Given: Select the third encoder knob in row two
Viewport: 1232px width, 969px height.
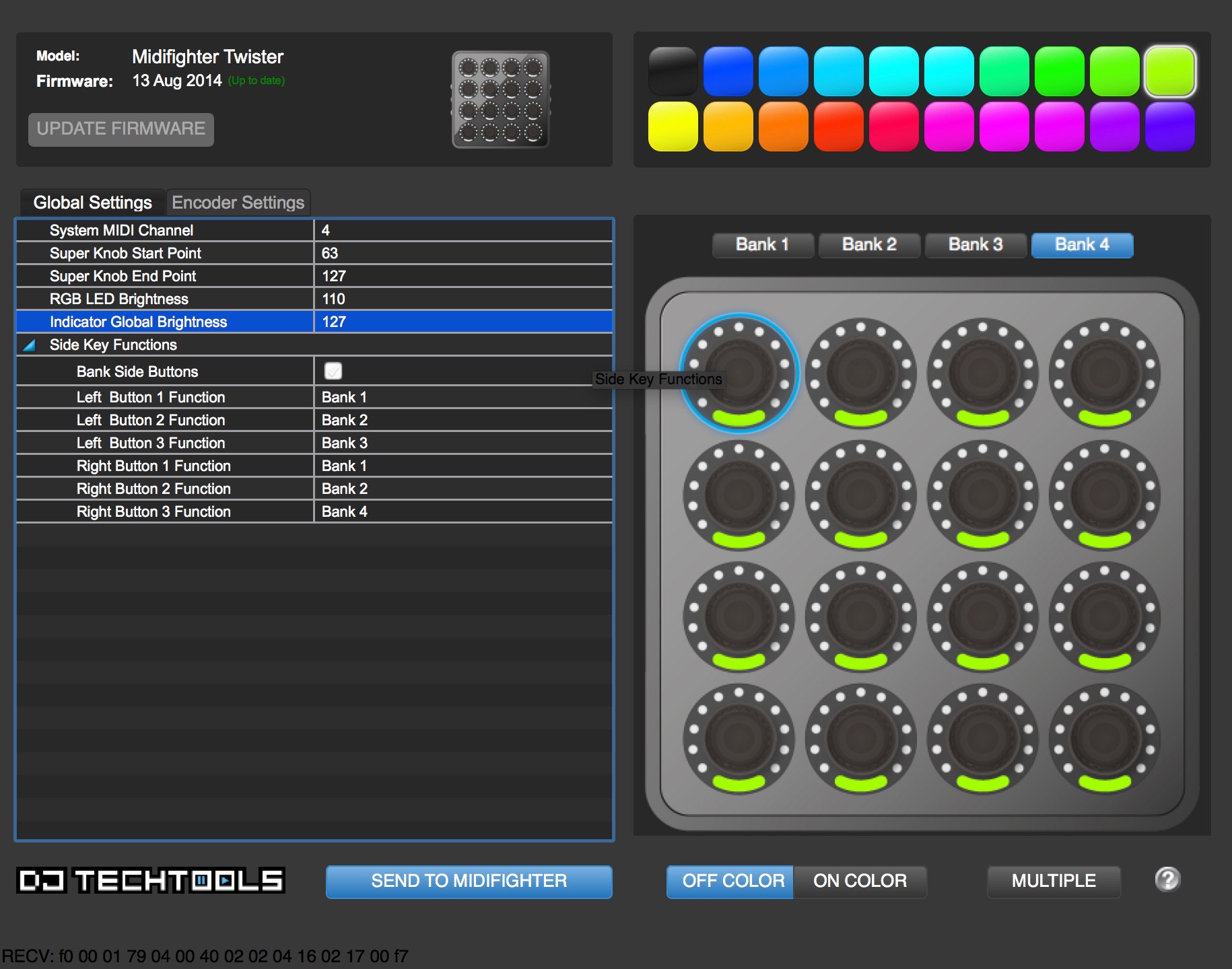Looking at the screenshot, I should click(983, 495).
